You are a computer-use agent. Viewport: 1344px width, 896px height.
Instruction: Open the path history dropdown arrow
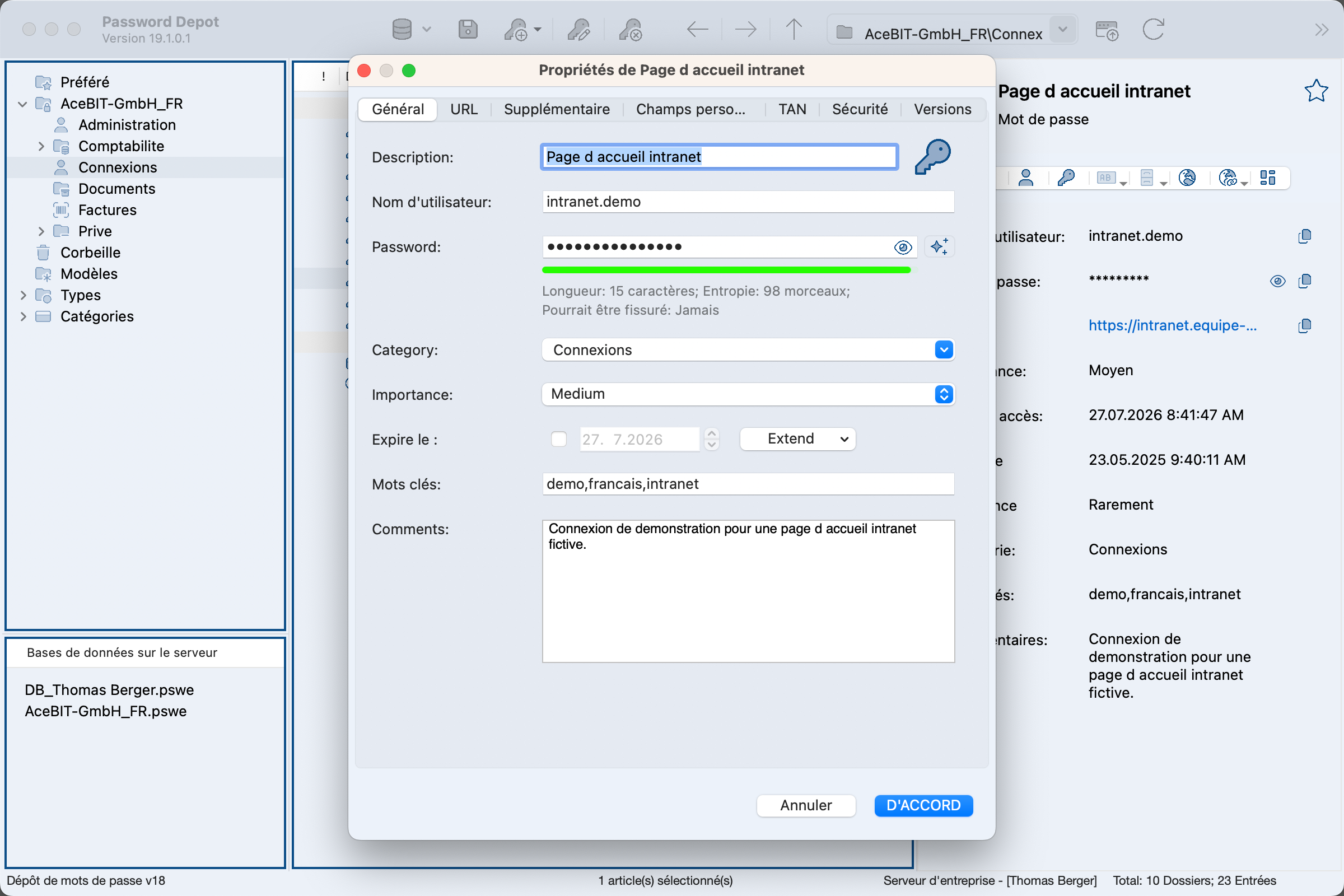pyautogui.click(x=1062, y=29)
